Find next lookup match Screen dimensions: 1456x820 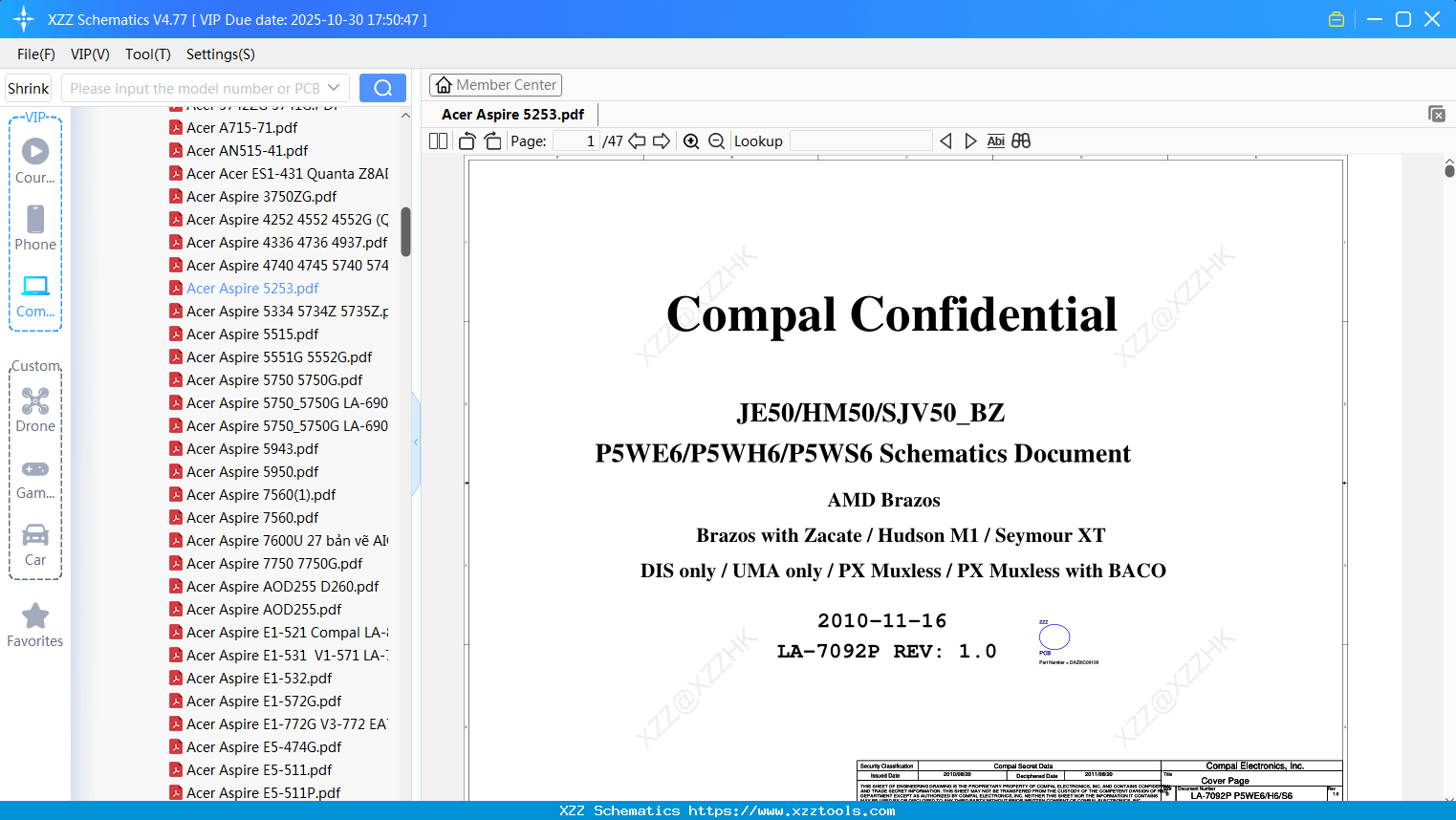(970, 141)
